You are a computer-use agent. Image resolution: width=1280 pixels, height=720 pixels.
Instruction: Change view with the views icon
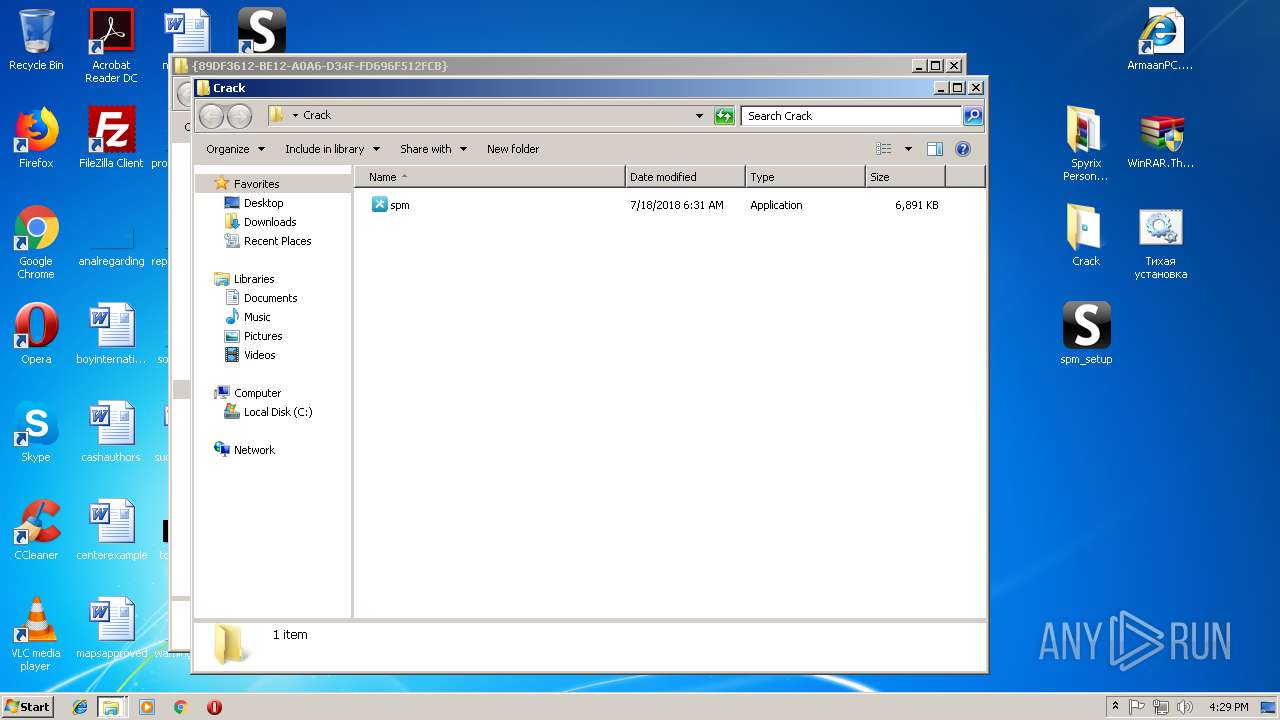pos(884,149)
